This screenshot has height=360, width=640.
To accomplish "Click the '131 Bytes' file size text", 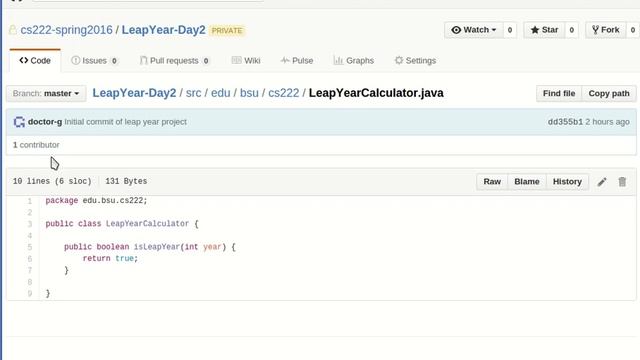I will pyautogui.click(x=126, y=181).
